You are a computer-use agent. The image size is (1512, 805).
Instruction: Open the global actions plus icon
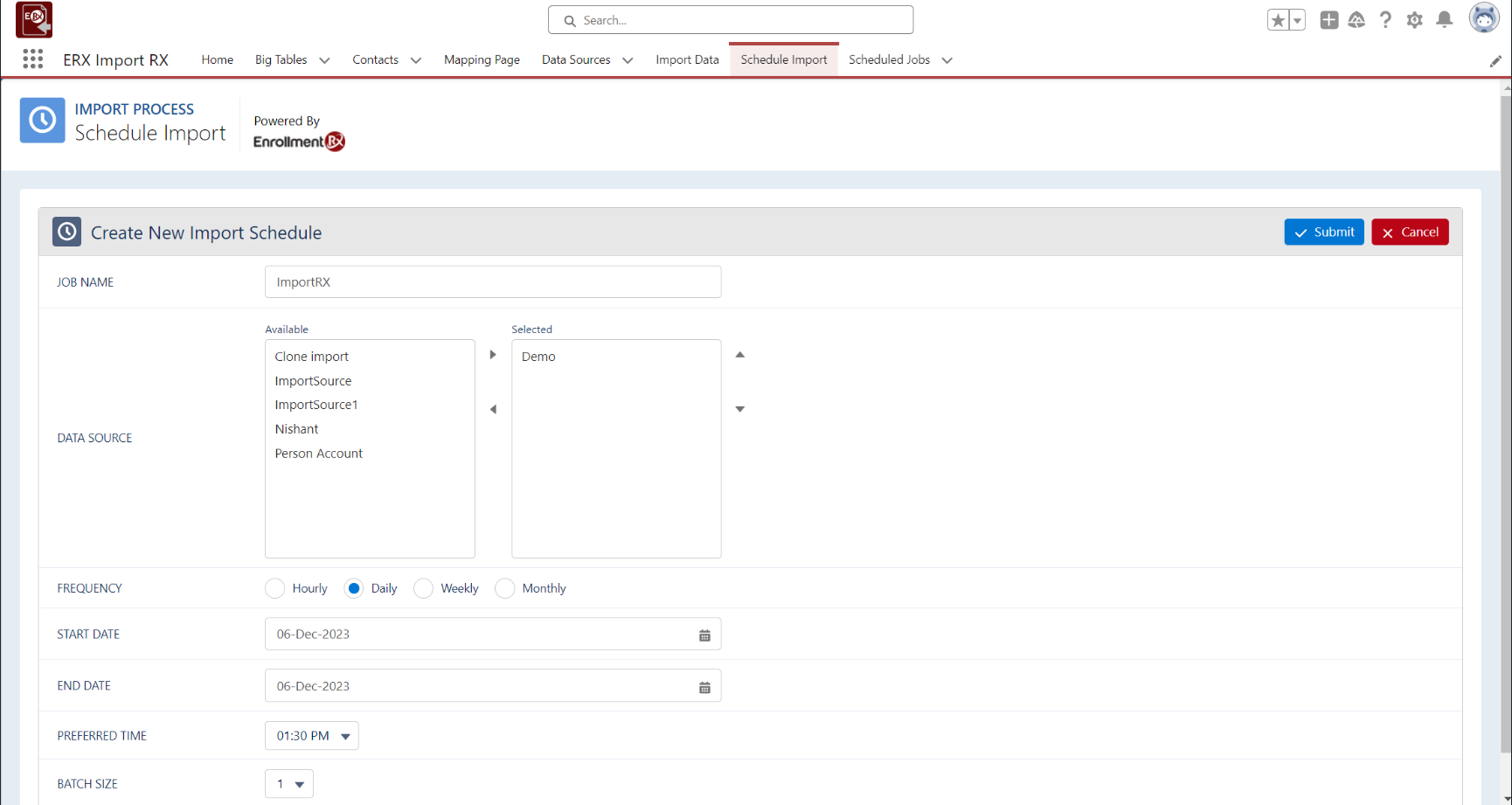pyautogui.click(x=1328, y=20)
